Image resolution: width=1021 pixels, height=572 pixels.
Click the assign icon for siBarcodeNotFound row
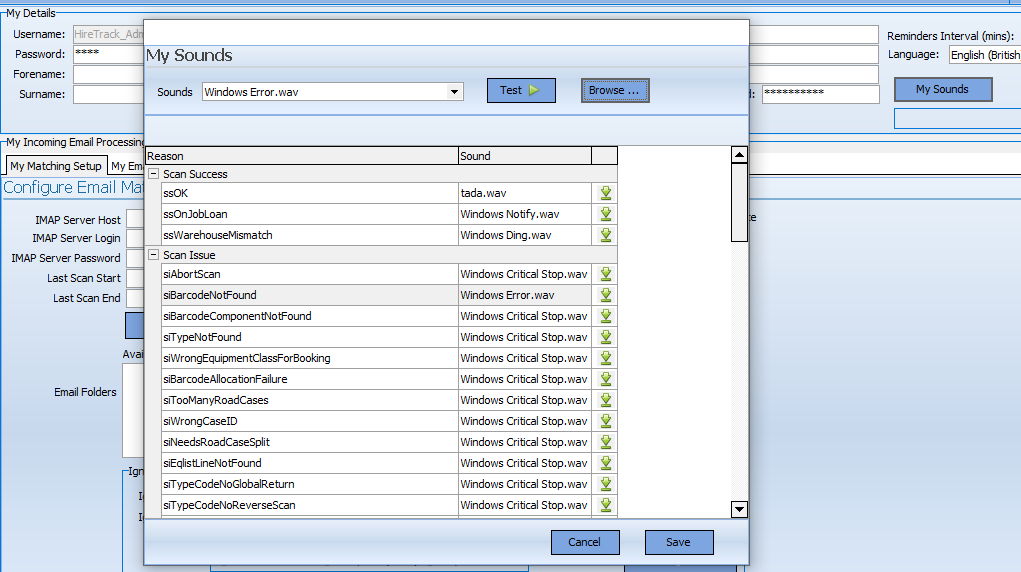605,295
